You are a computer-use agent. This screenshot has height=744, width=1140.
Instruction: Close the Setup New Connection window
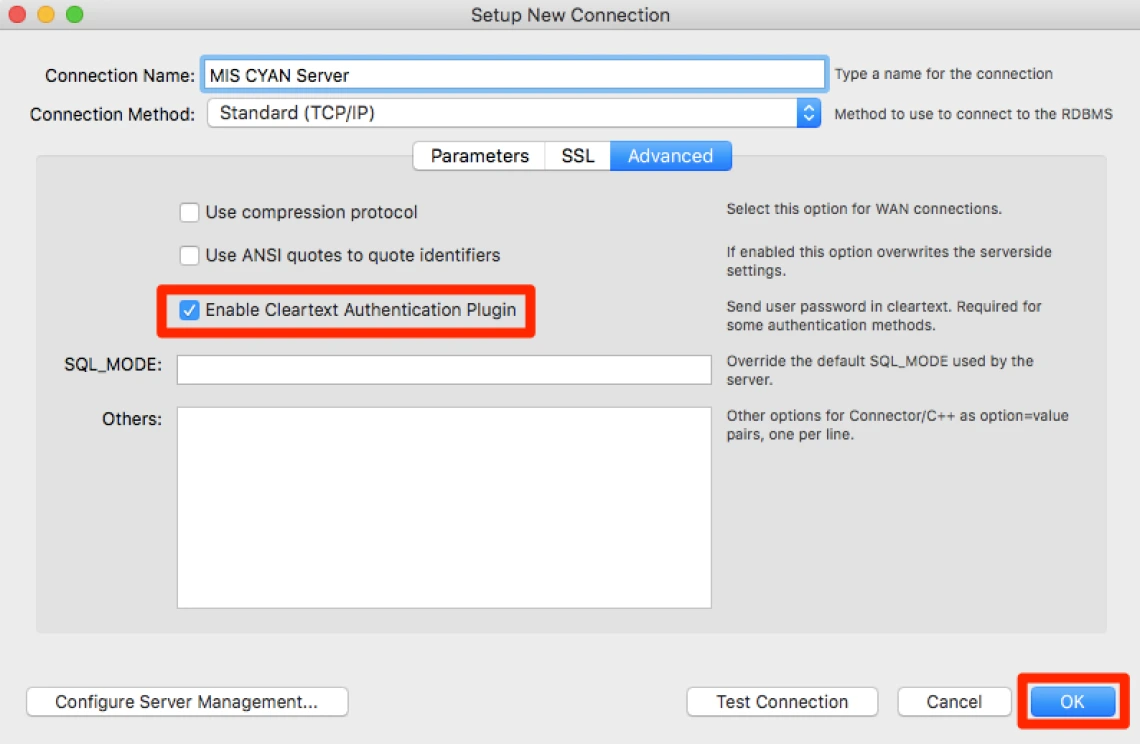point(17,15)
